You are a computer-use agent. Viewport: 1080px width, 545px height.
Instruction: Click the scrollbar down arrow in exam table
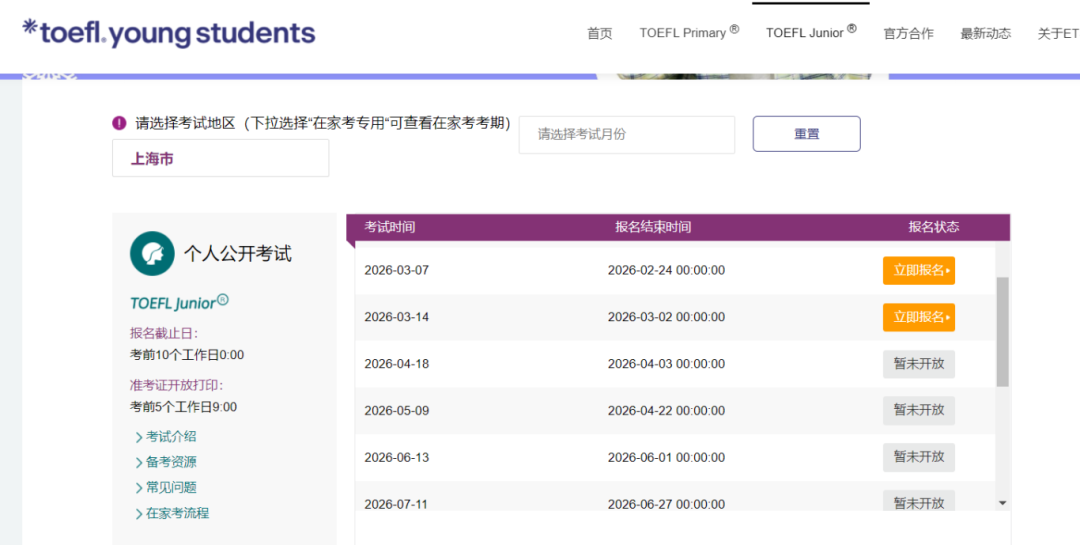point(1002,503)
